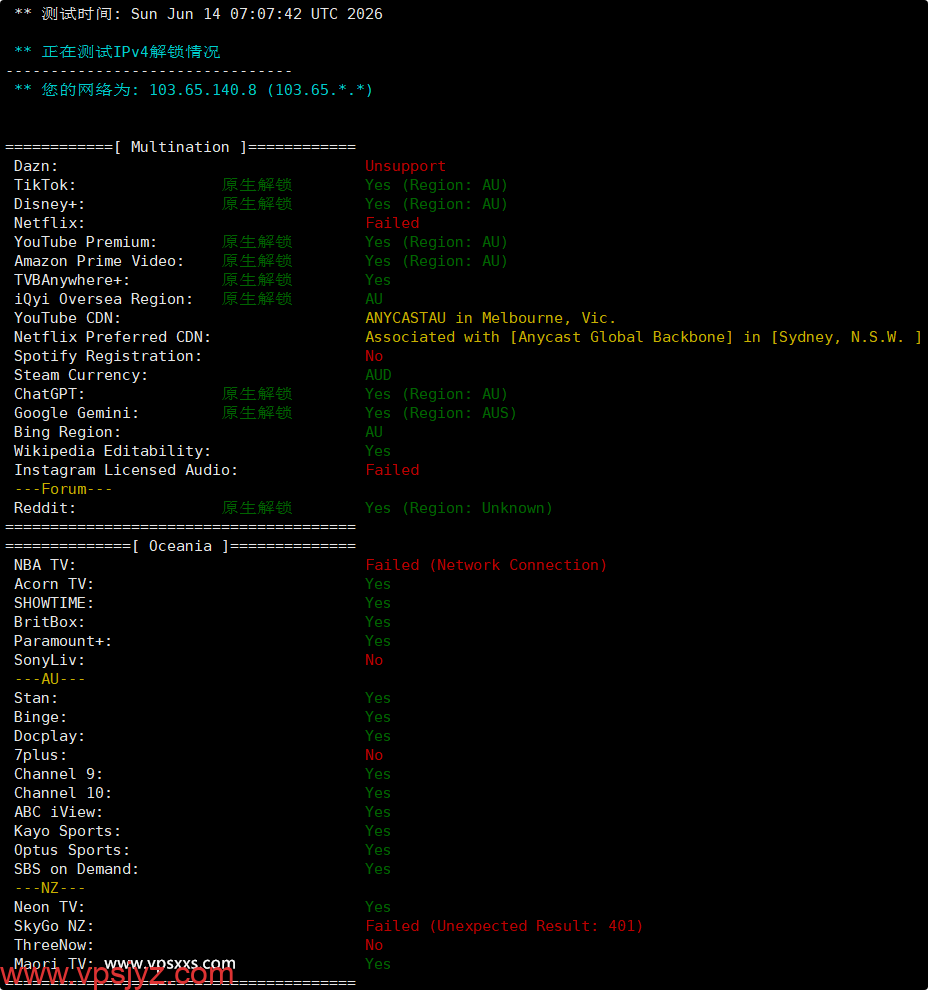Click the 'TVBAnywhere+:' label

pos(72,280)
